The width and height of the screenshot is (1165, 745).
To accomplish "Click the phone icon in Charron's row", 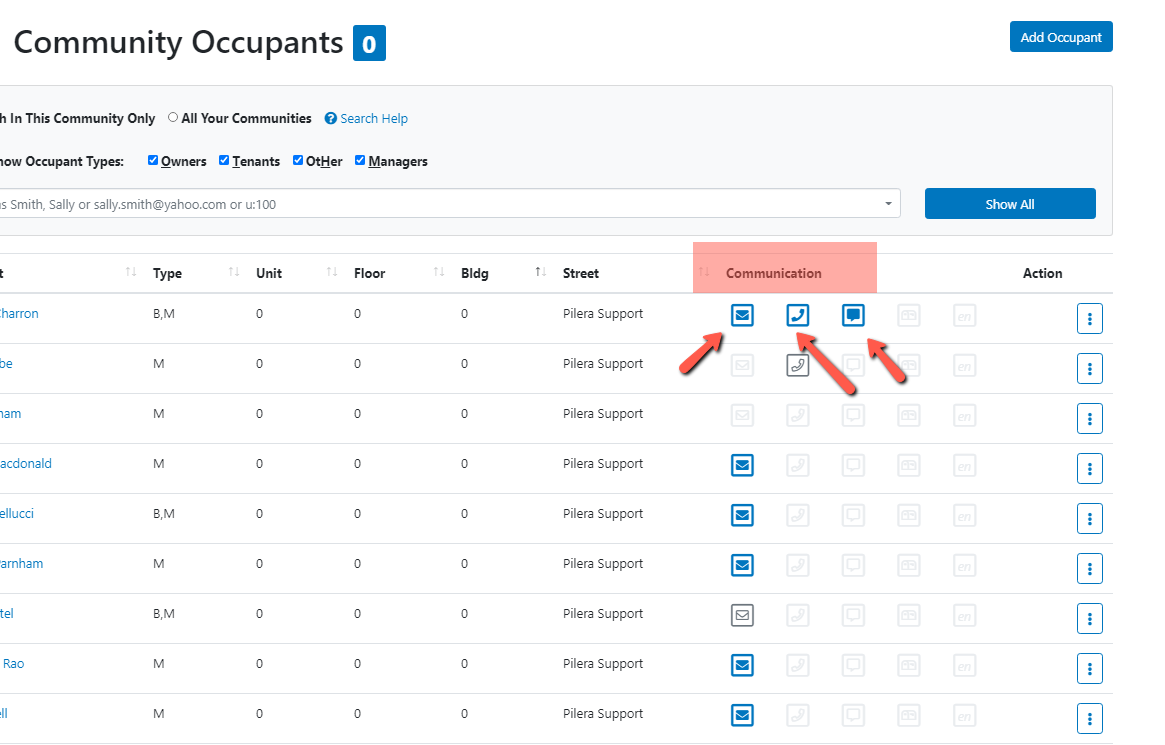I will [797, 316].
